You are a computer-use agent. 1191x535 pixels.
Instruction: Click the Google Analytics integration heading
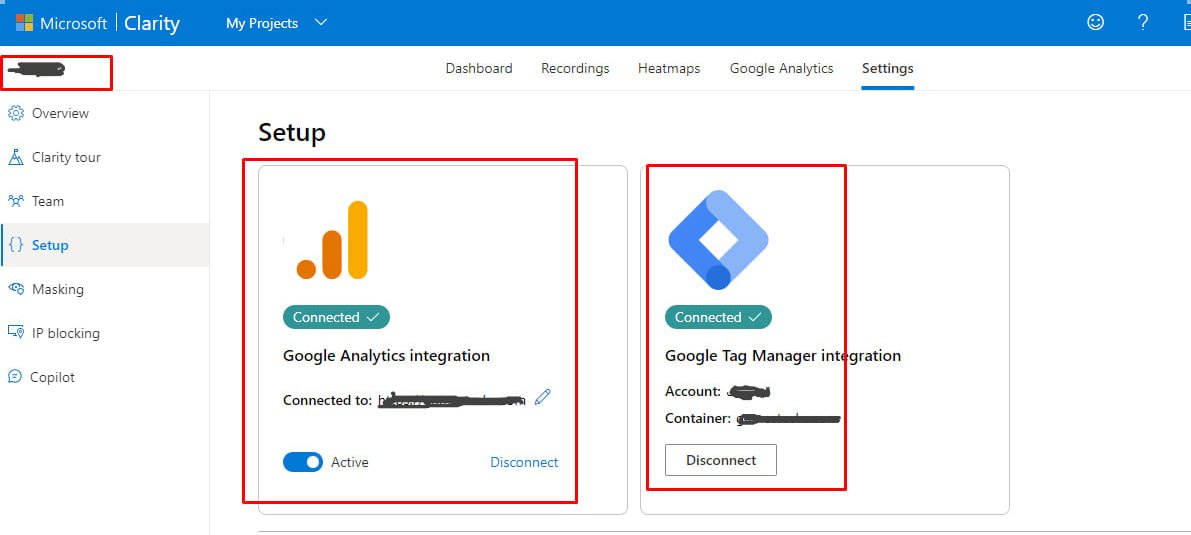click(x=387, y=355)
